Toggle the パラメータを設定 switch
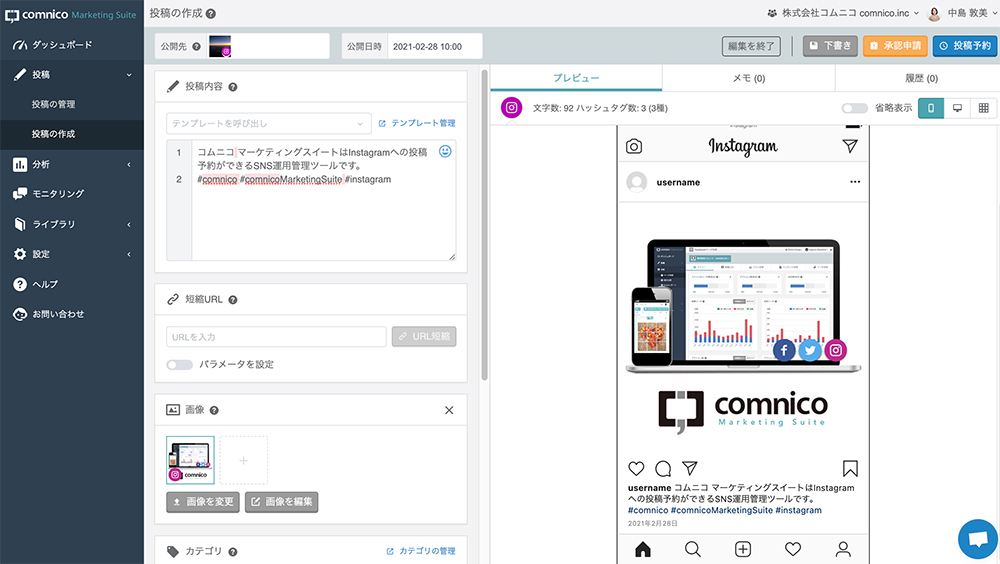This screenshot has width=1000, height=564. [x=179, y=365]
